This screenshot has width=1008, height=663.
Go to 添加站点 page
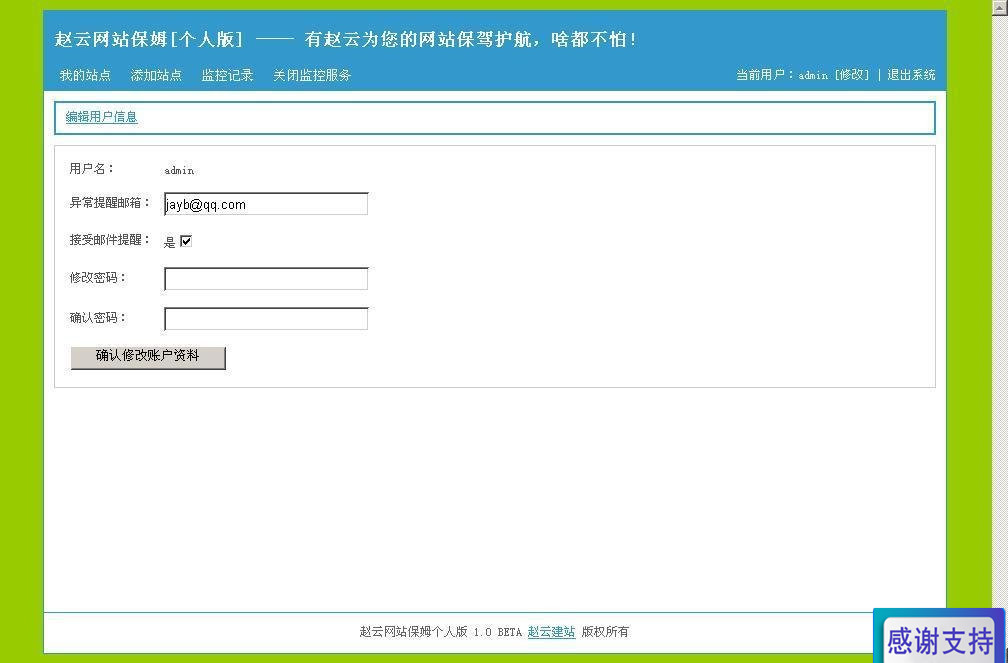click(x=156, y=75)
